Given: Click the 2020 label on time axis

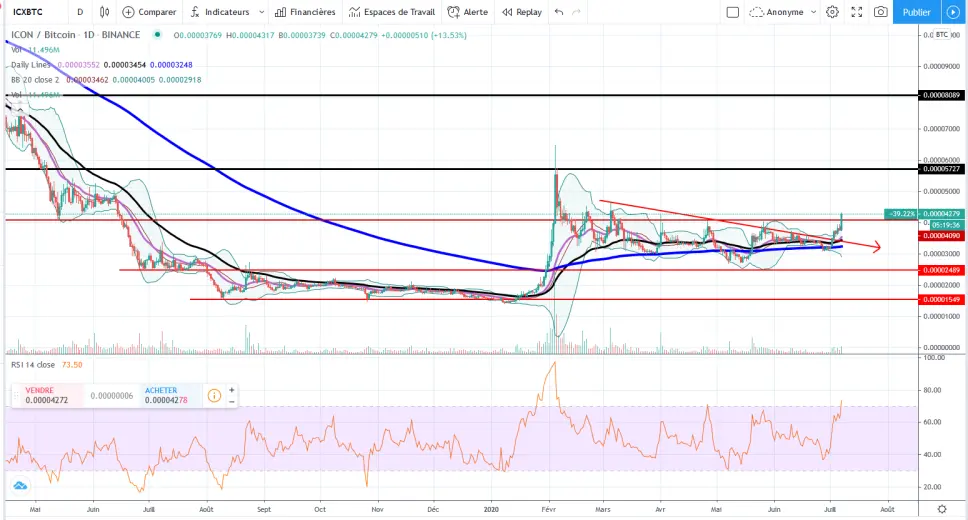Looking at the screenshot, I should [x=491, y=510].
